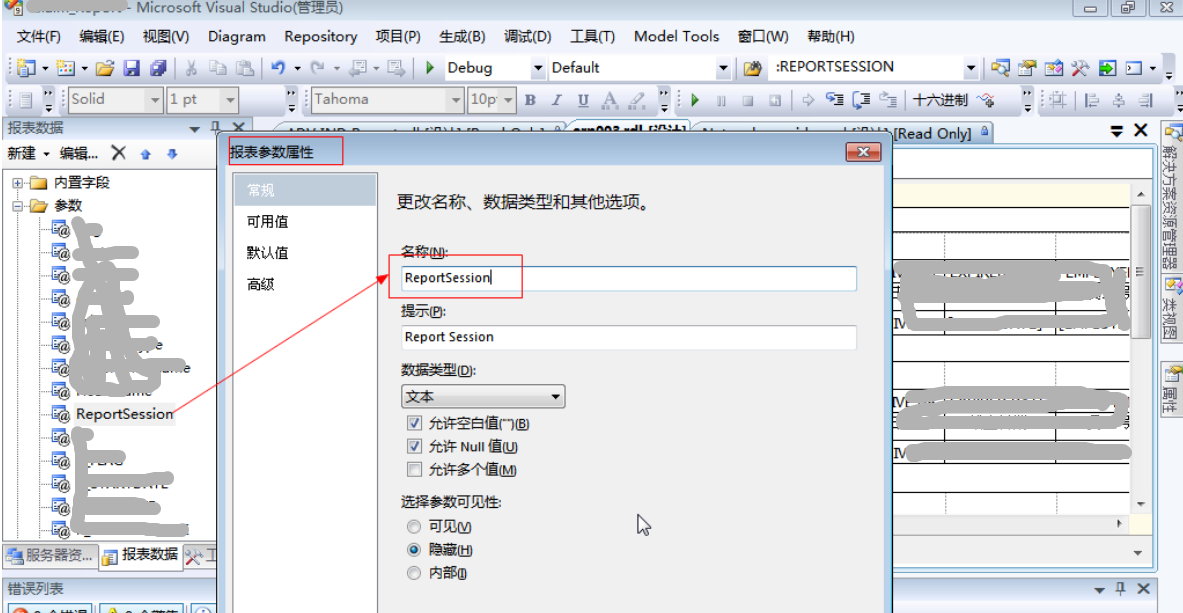Viewport: 1183px width, 613px height.
Task: Open the Default platform dropdown
Action: [x=723, y=68]
